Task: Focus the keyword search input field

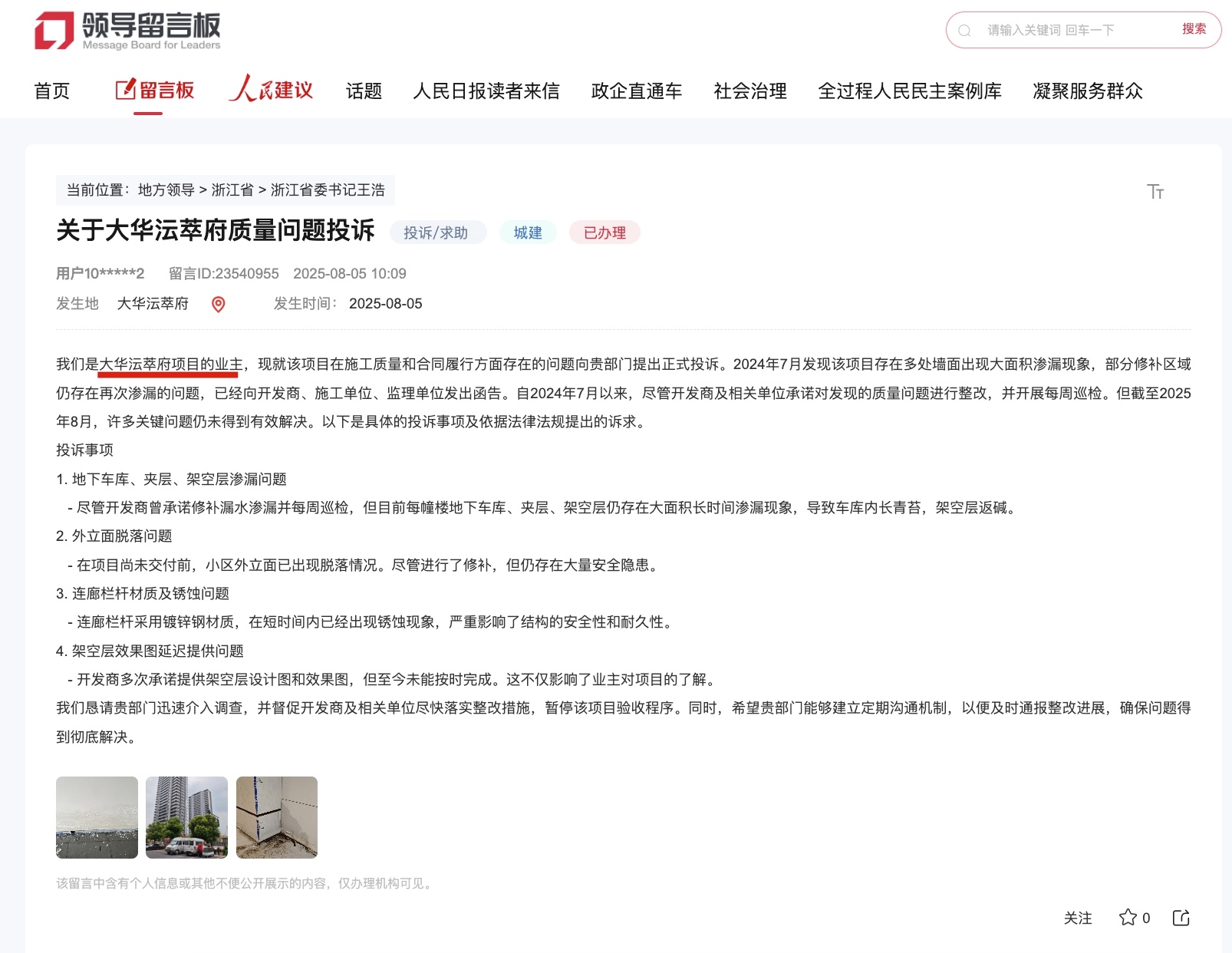Action: pos(1074,30)
